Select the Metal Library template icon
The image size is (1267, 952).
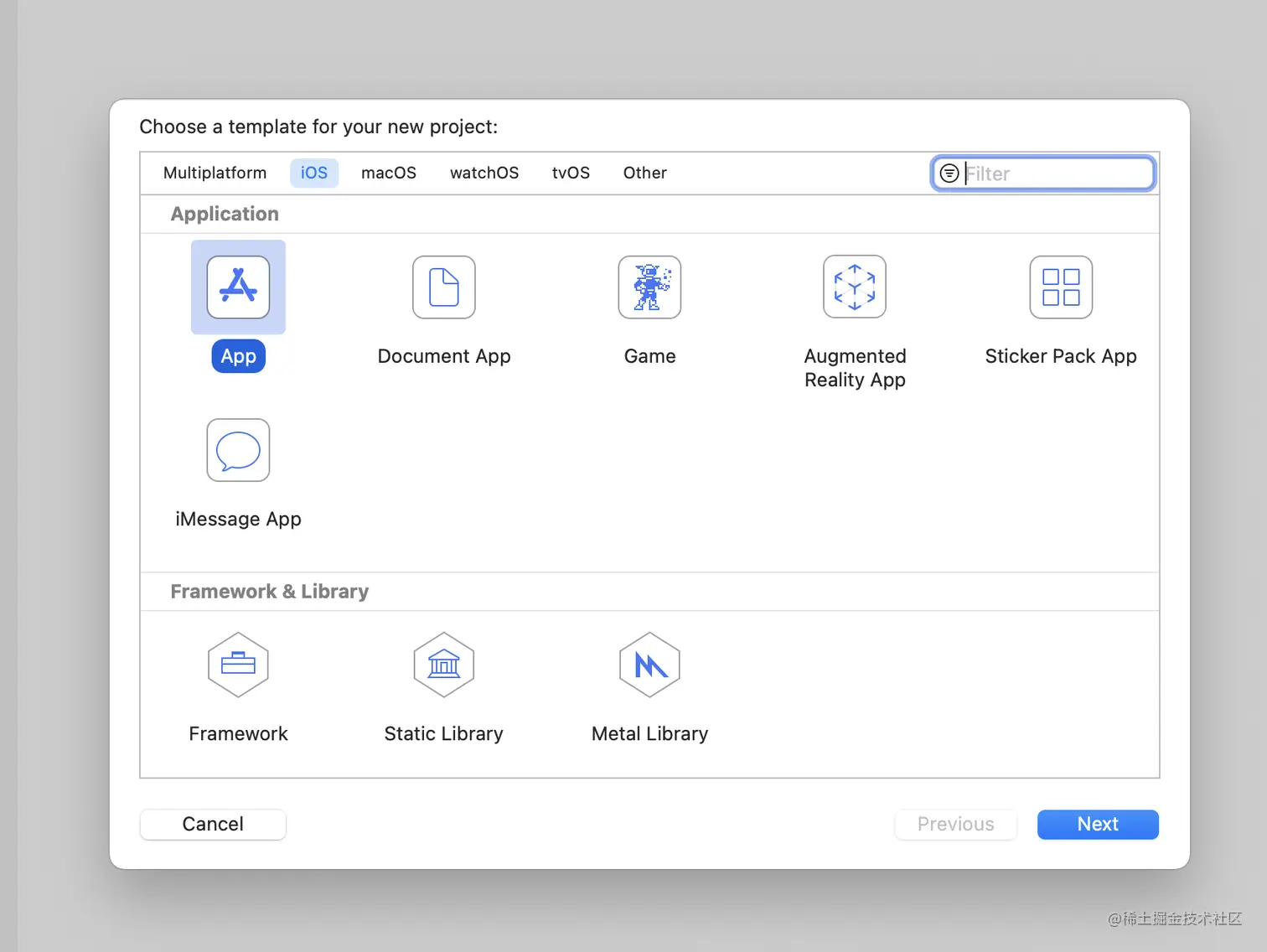[649, 665]
